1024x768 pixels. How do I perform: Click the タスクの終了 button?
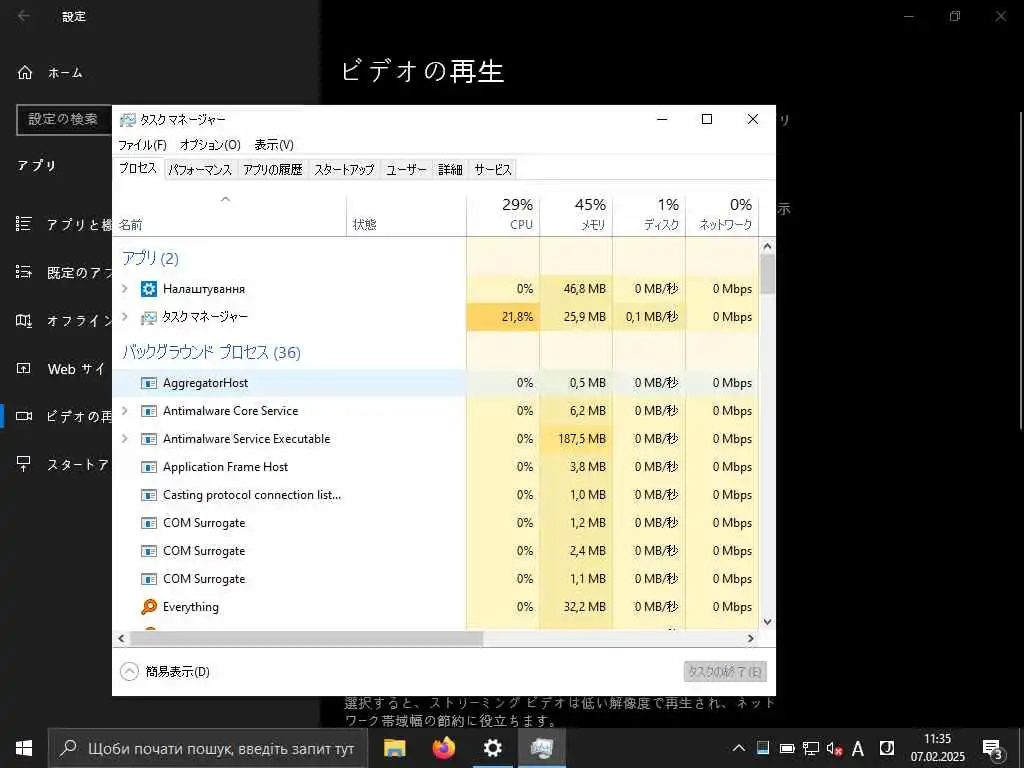click(x=726, y=671)
